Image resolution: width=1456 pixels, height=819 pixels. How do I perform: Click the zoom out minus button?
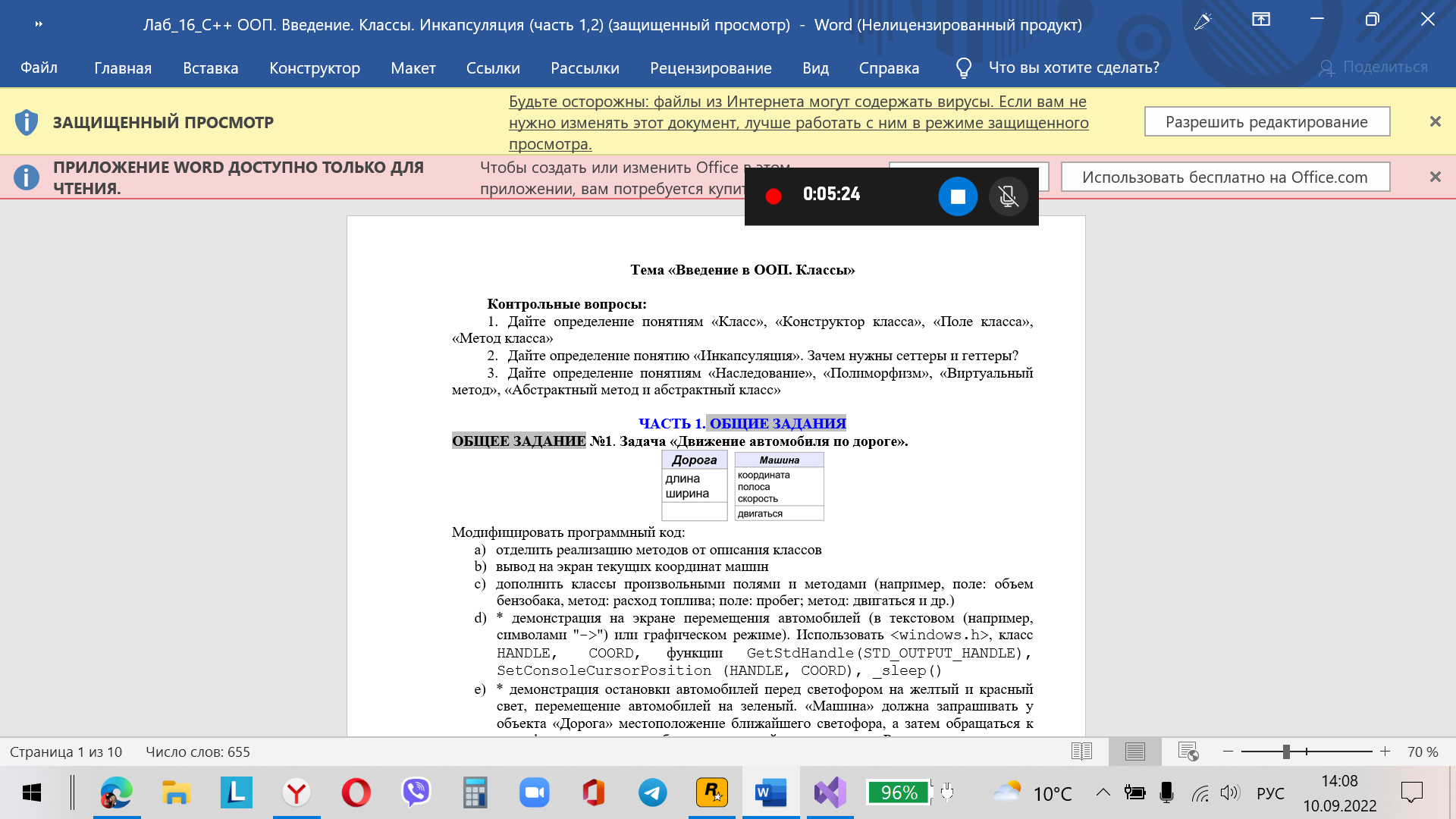pos(1228,752)
